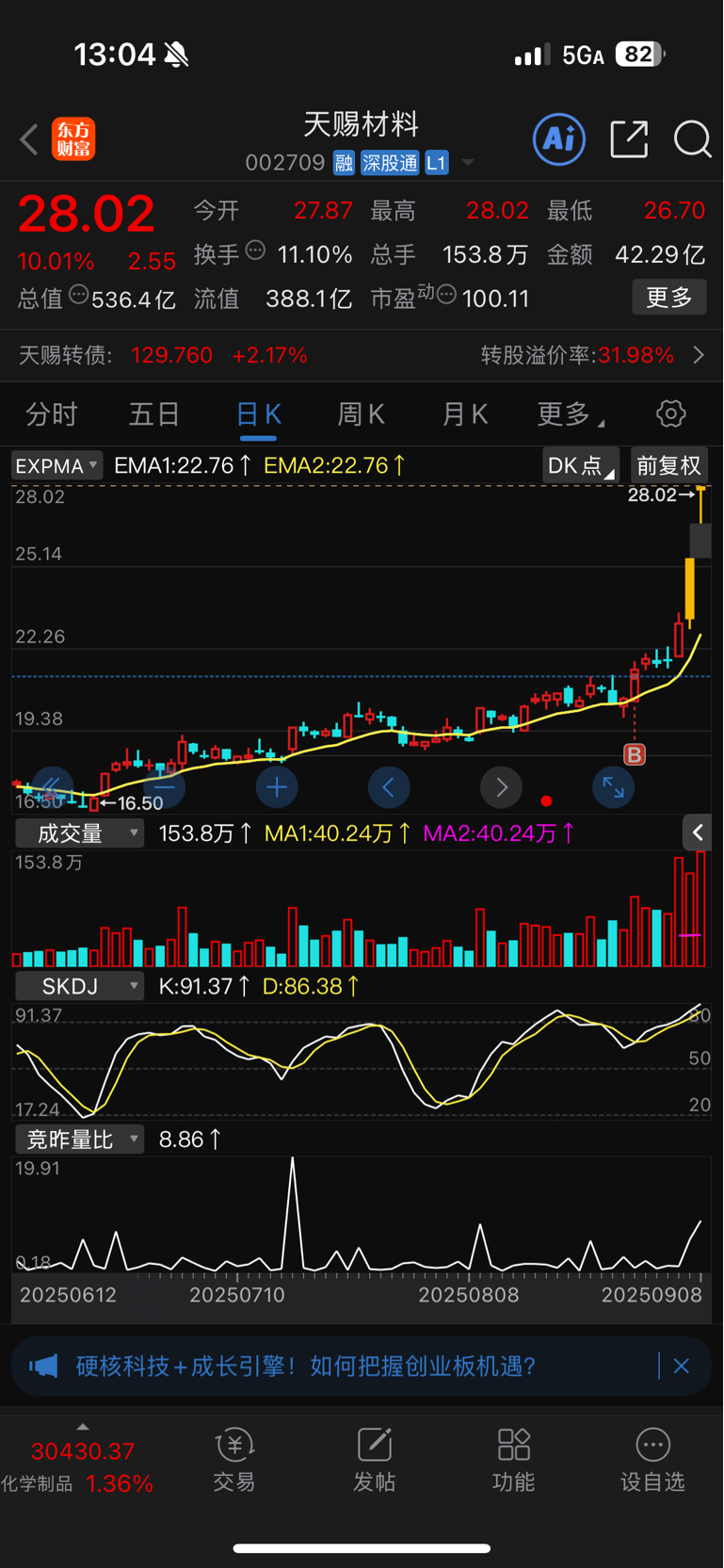Expand chart to fullscreen icon
724x1568 pixels.
click(x=613, y=786)
